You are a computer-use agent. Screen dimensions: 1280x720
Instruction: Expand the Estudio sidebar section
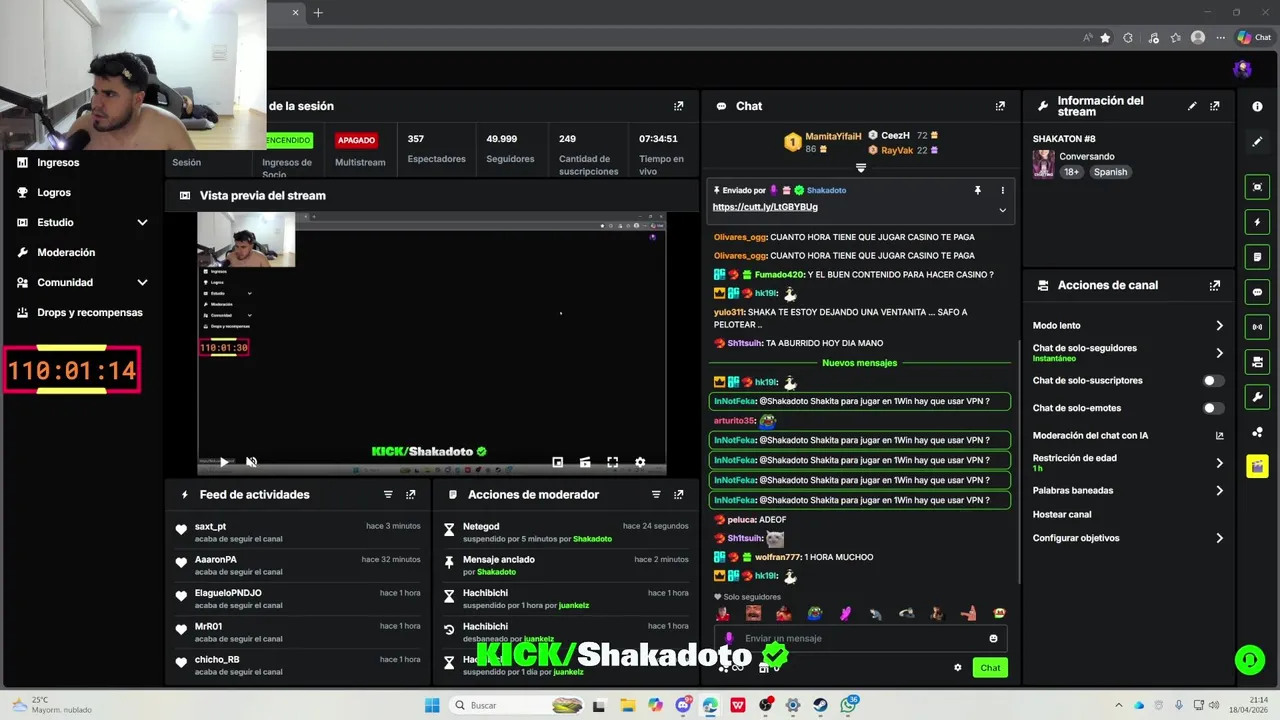(x=142, y=222)
